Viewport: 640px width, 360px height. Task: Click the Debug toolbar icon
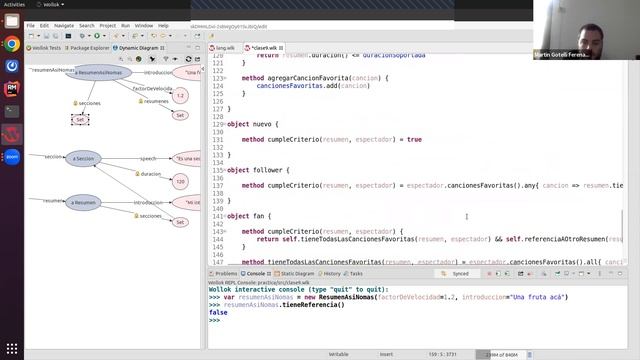[x=82, y=36]
